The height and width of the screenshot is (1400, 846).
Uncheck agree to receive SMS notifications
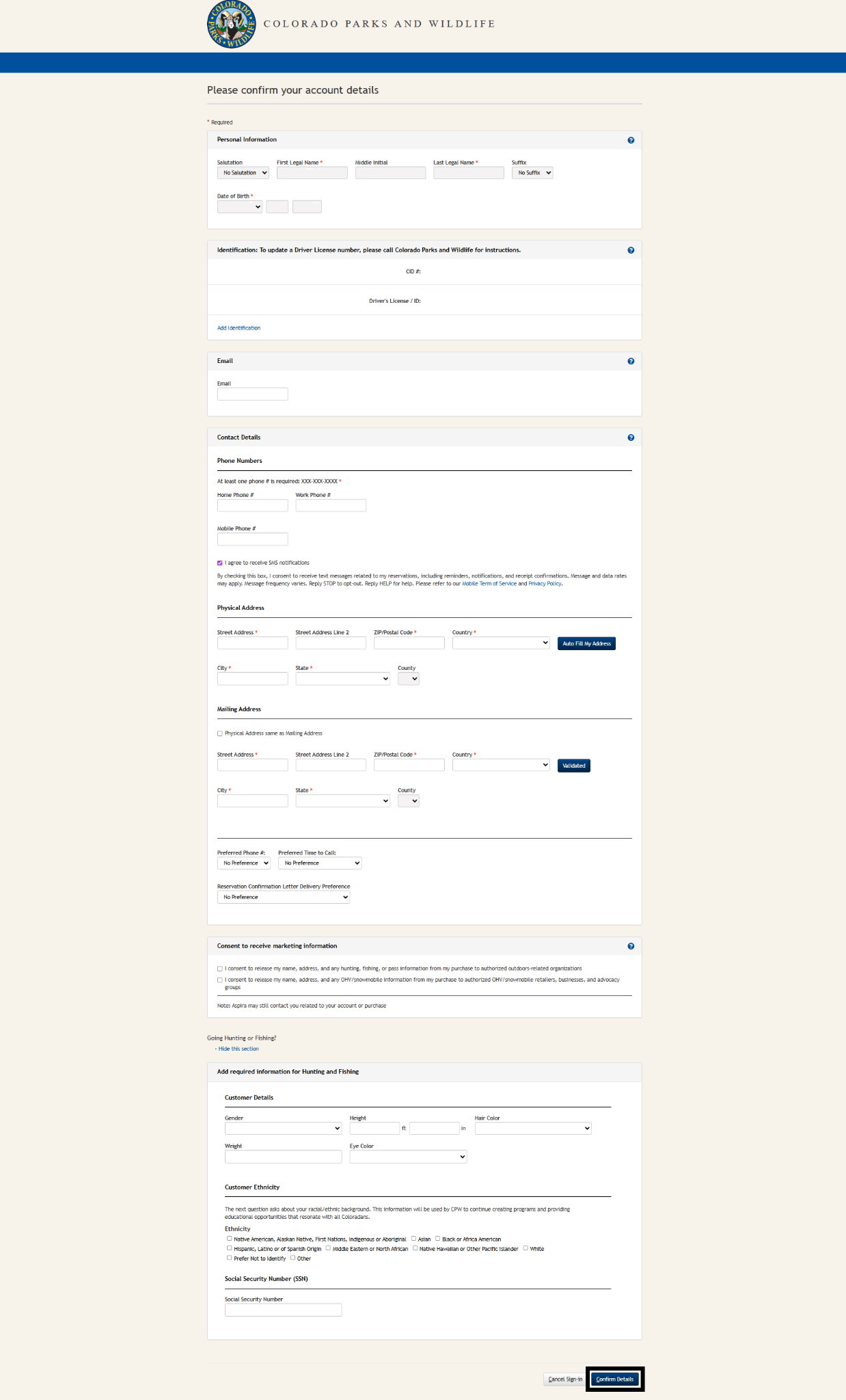point(219,562)
